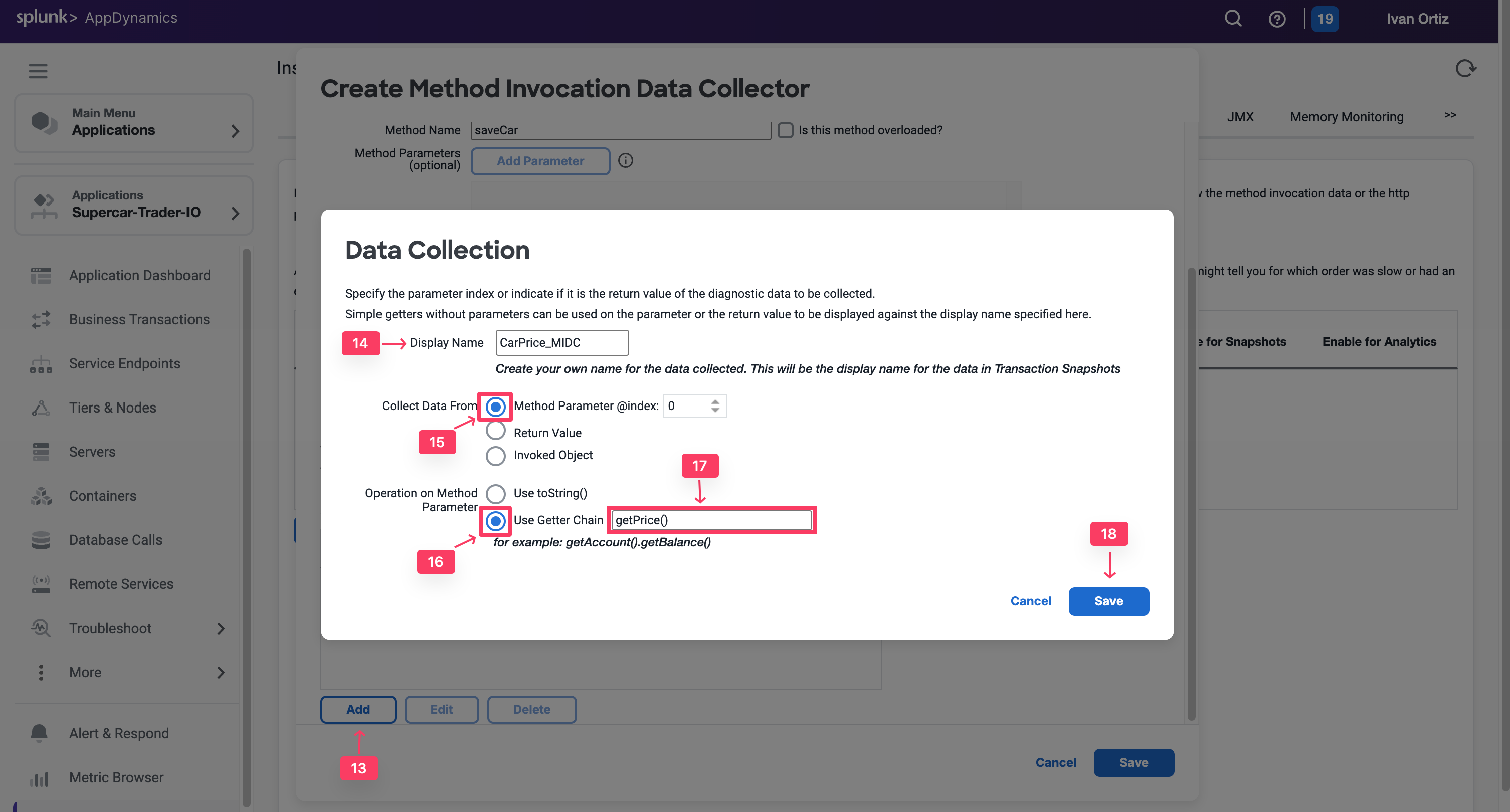The height and width of the screenshot is (812, 1510).
Task: Click Add Parameter next to Method Parameters
Action: (x=540, y=160)
